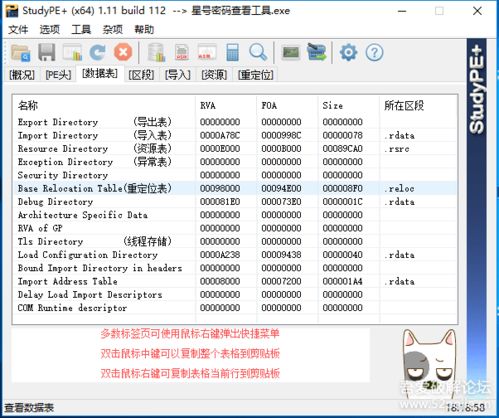Open the calculator tool
The width and height of the screenshot is (499, 418).
pos(232,52)
